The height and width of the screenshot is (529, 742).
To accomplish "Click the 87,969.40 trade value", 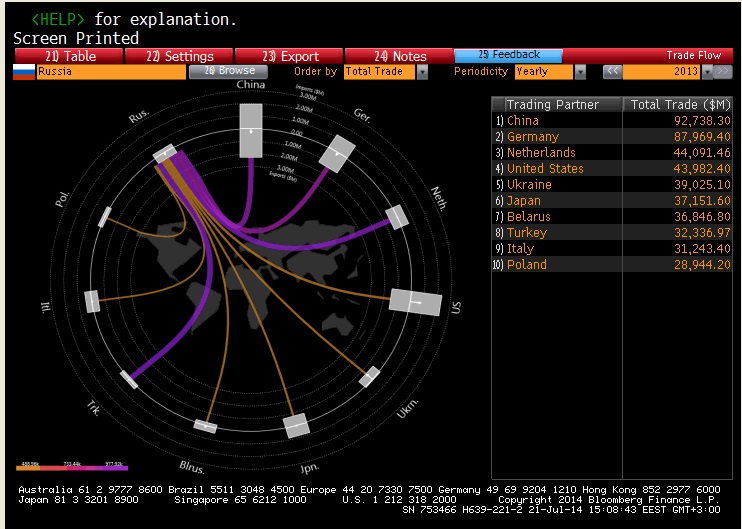I will (702, 137).
